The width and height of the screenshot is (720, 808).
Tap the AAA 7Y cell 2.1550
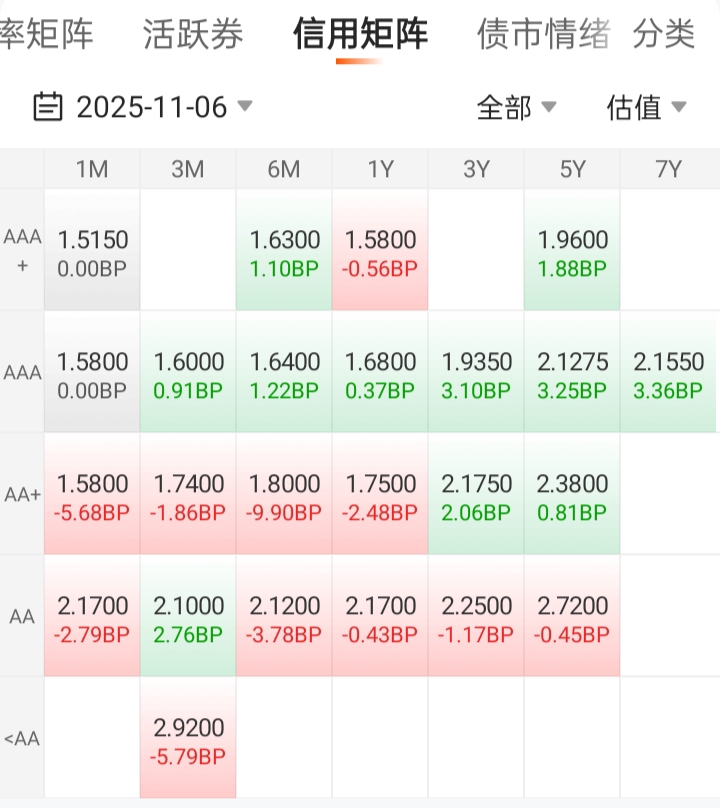click(x=669, y=373)
